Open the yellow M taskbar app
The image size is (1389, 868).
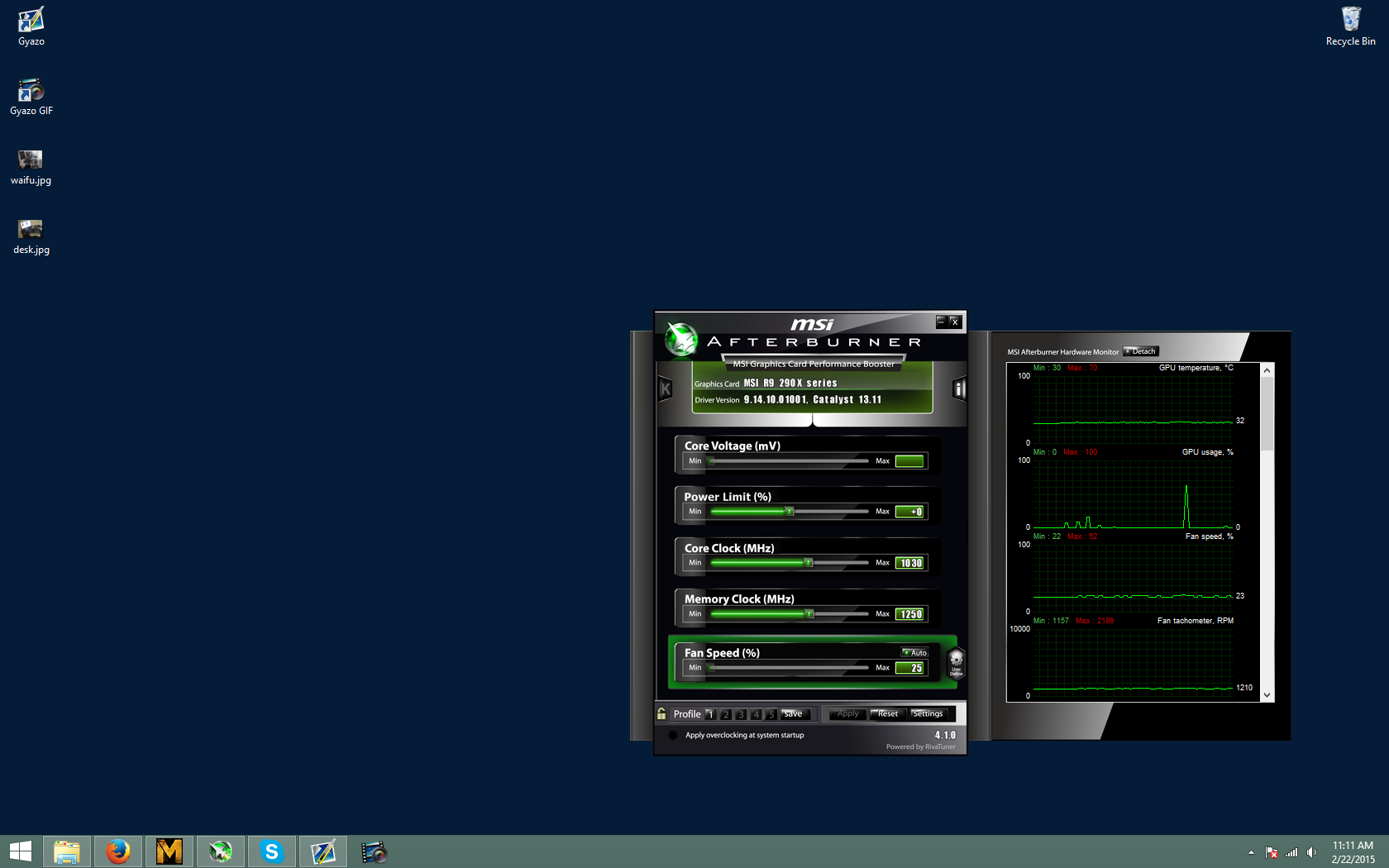click(169, 851)
